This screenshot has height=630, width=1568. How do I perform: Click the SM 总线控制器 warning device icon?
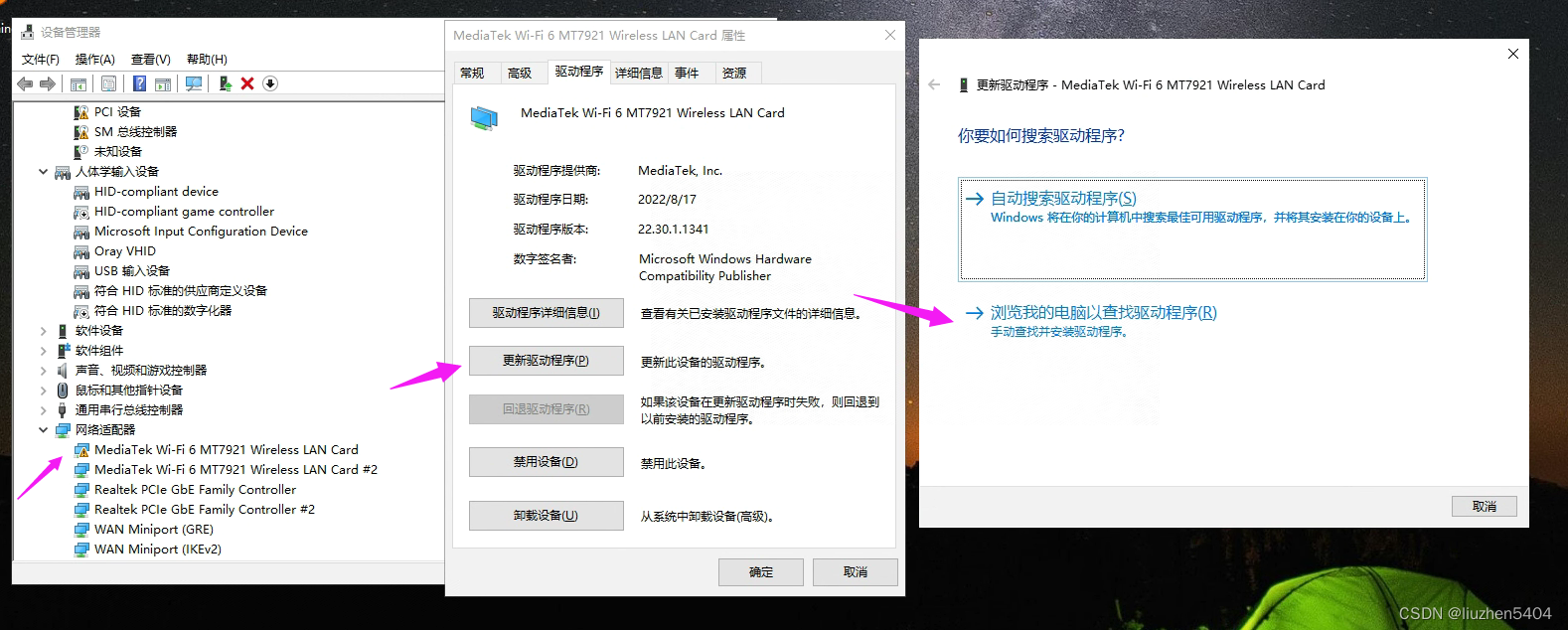[x=81, y=132]
